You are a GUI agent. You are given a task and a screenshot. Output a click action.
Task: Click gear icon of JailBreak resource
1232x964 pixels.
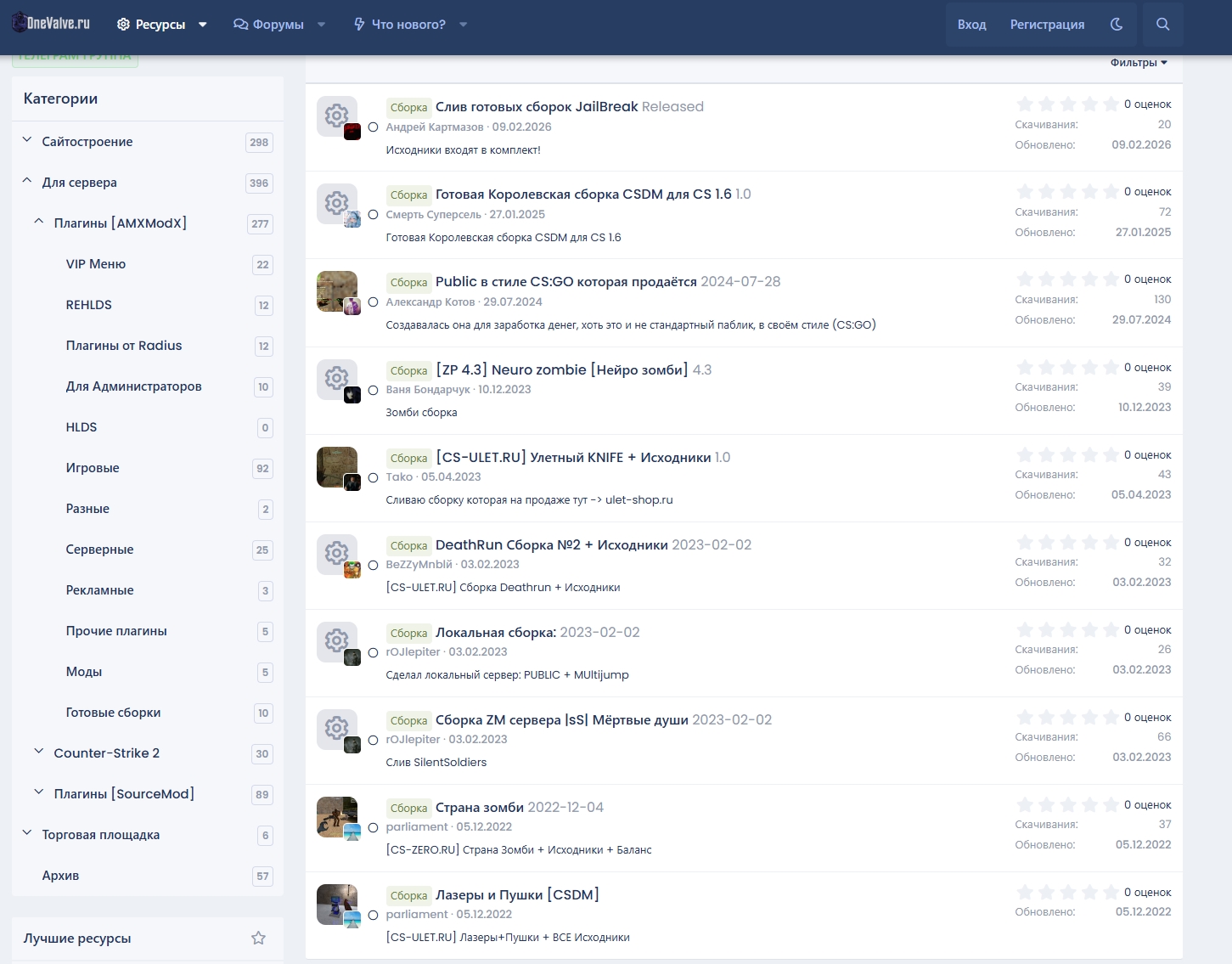point(336,116)
